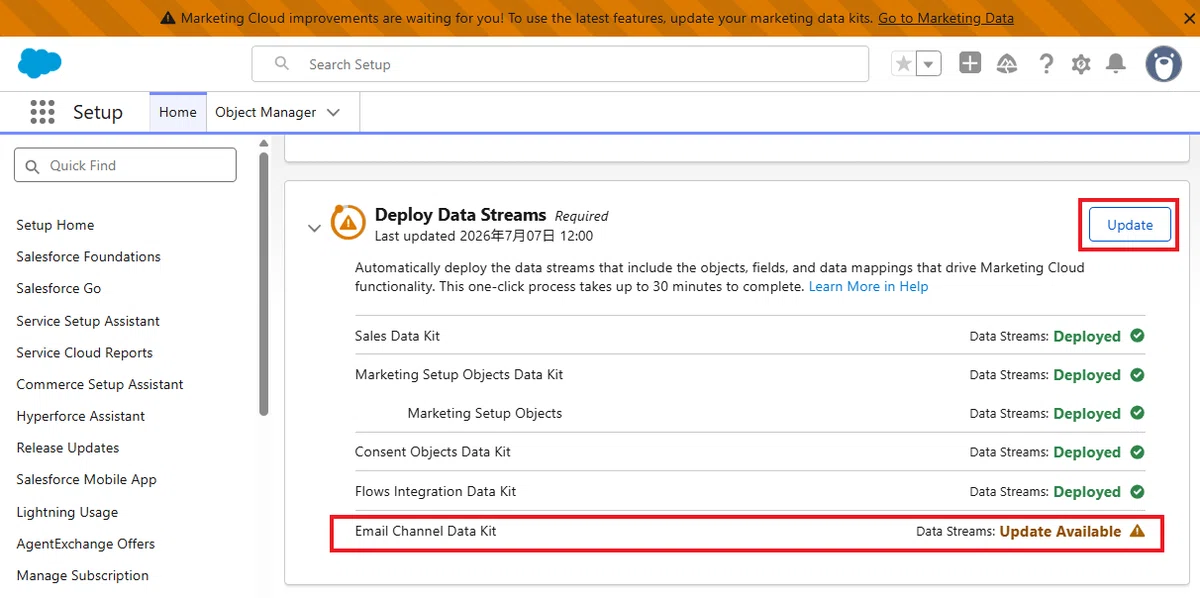
Task: Click the Consent Objects Data Kit label
Action: click(433, 452)
